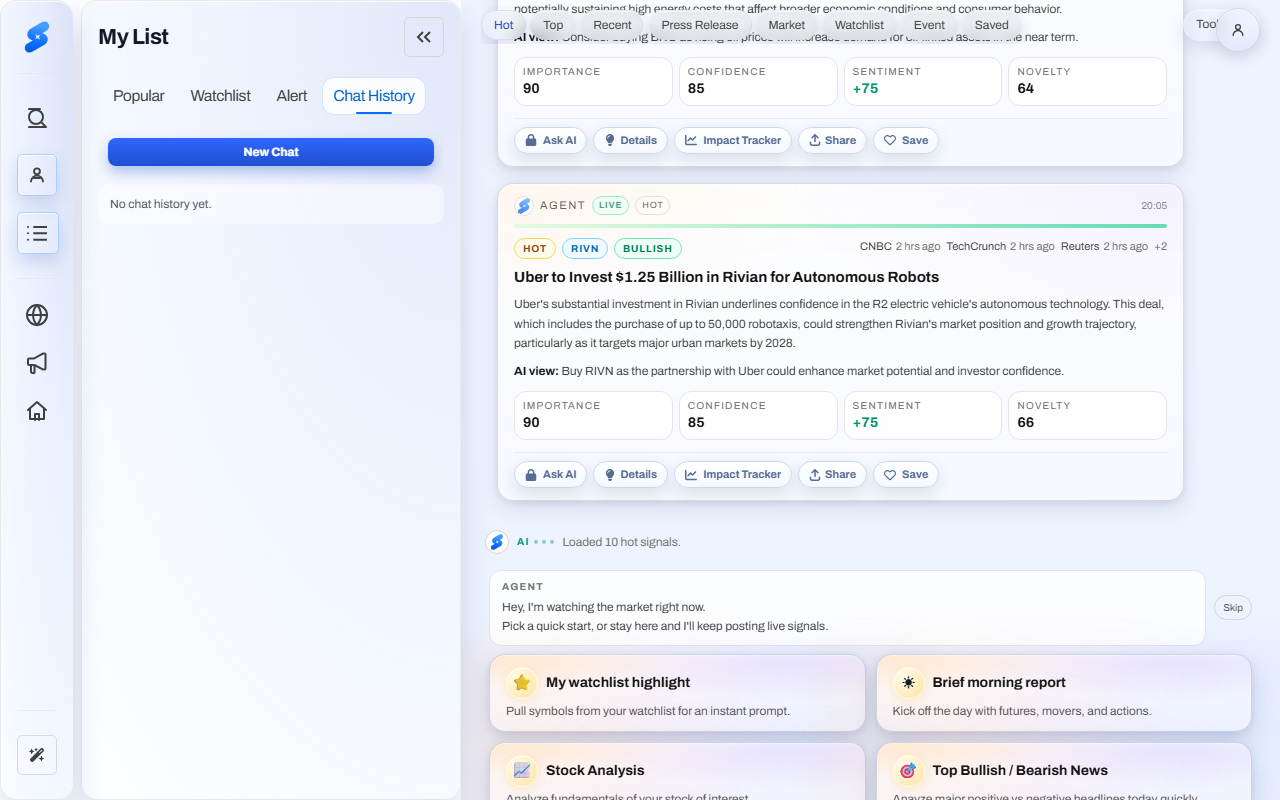Click the Importance 90 box on Rivian card
This screenshot has width=1280, height=800.
click(x=593, y=415)
